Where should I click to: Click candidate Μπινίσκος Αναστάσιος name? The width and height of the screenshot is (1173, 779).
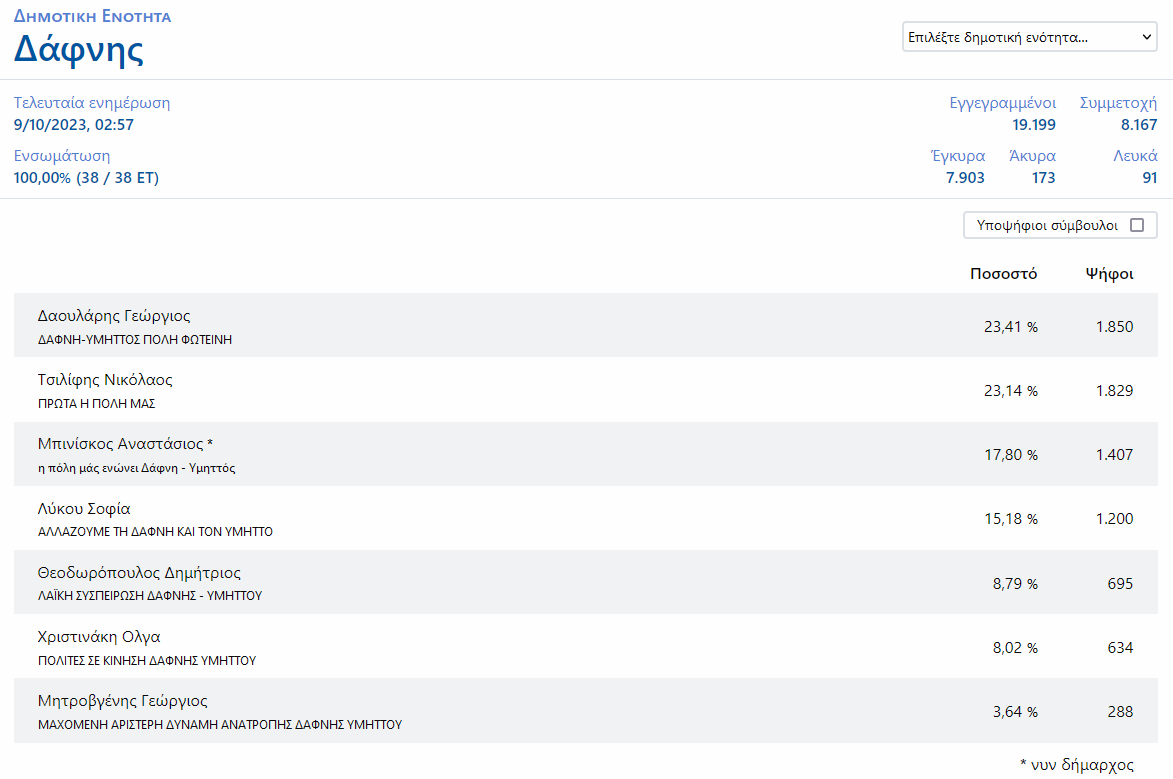[125, 444]
